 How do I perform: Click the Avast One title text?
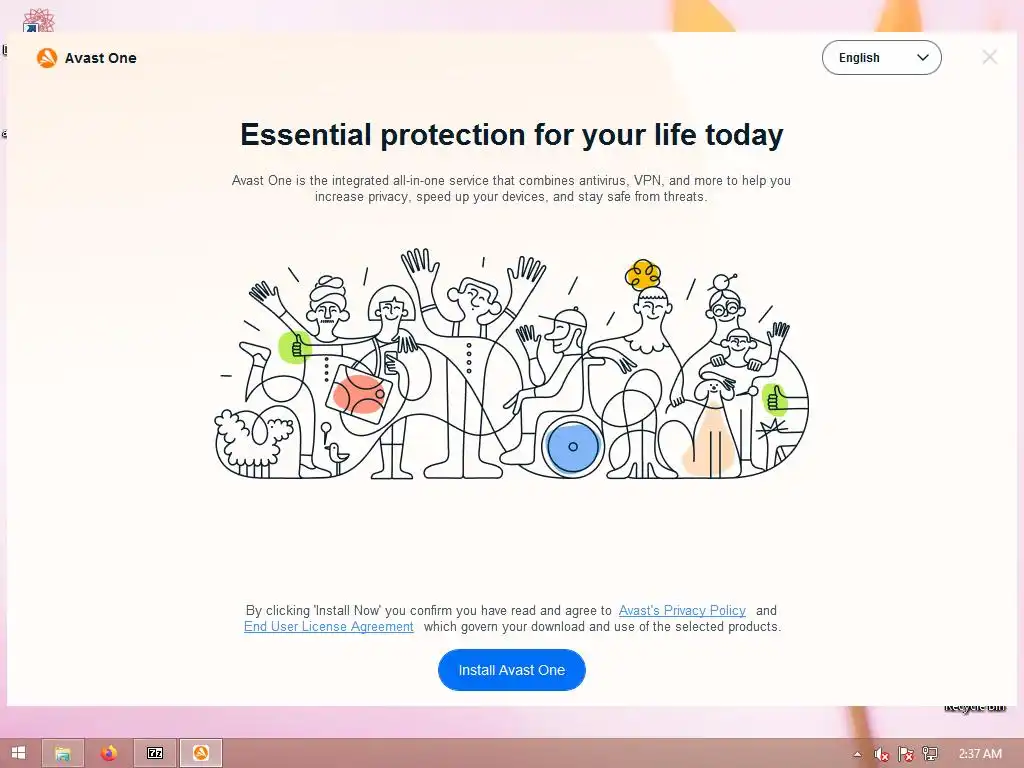point(101,58)
